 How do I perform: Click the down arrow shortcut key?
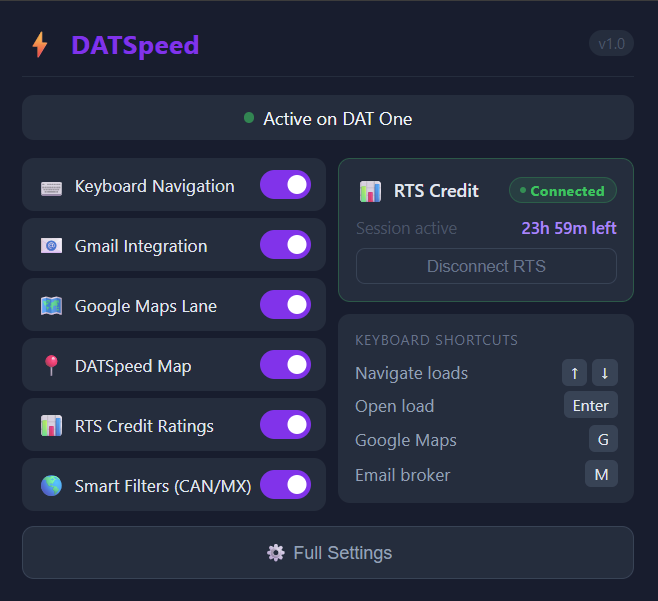(605, 373)
